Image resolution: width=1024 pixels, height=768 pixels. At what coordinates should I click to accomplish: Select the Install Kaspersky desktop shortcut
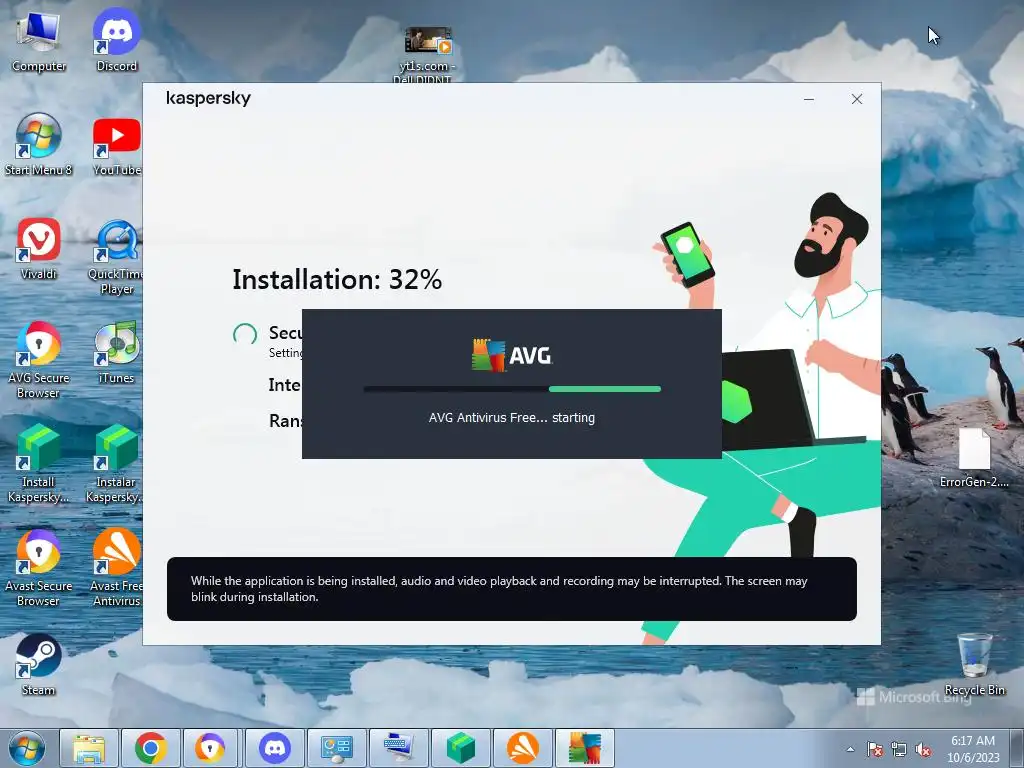click(x=39, y=464)
